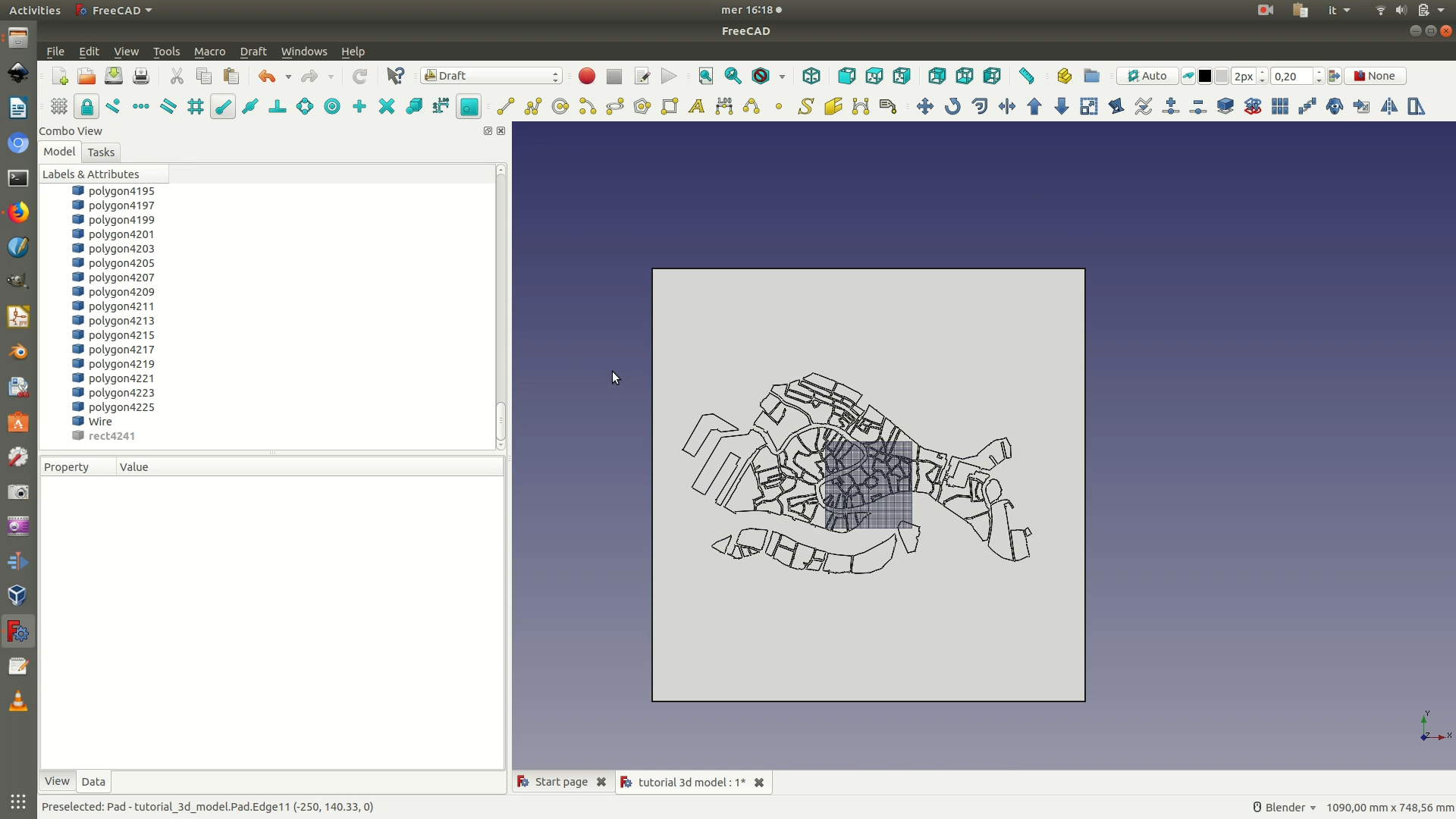Open the Windows menu
Screen dimensions: 1456x819
pyautogui.click(x=304, y=52)
